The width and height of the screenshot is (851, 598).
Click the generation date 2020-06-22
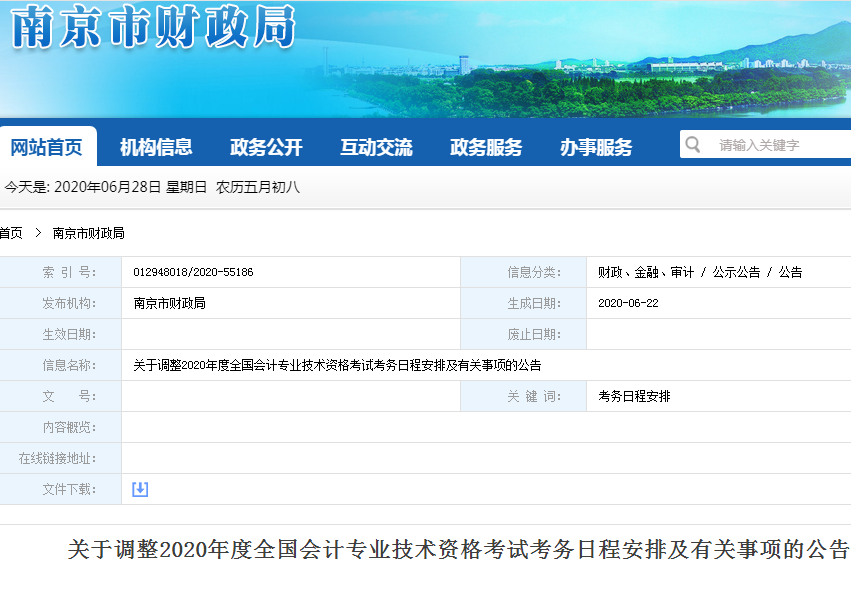point(628,303)
